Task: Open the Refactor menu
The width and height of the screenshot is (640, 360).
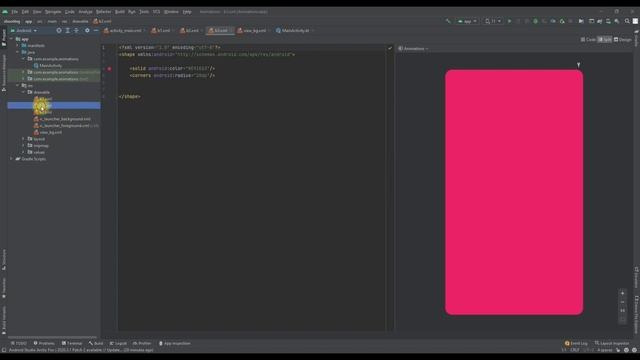Action: pos(103,12)
